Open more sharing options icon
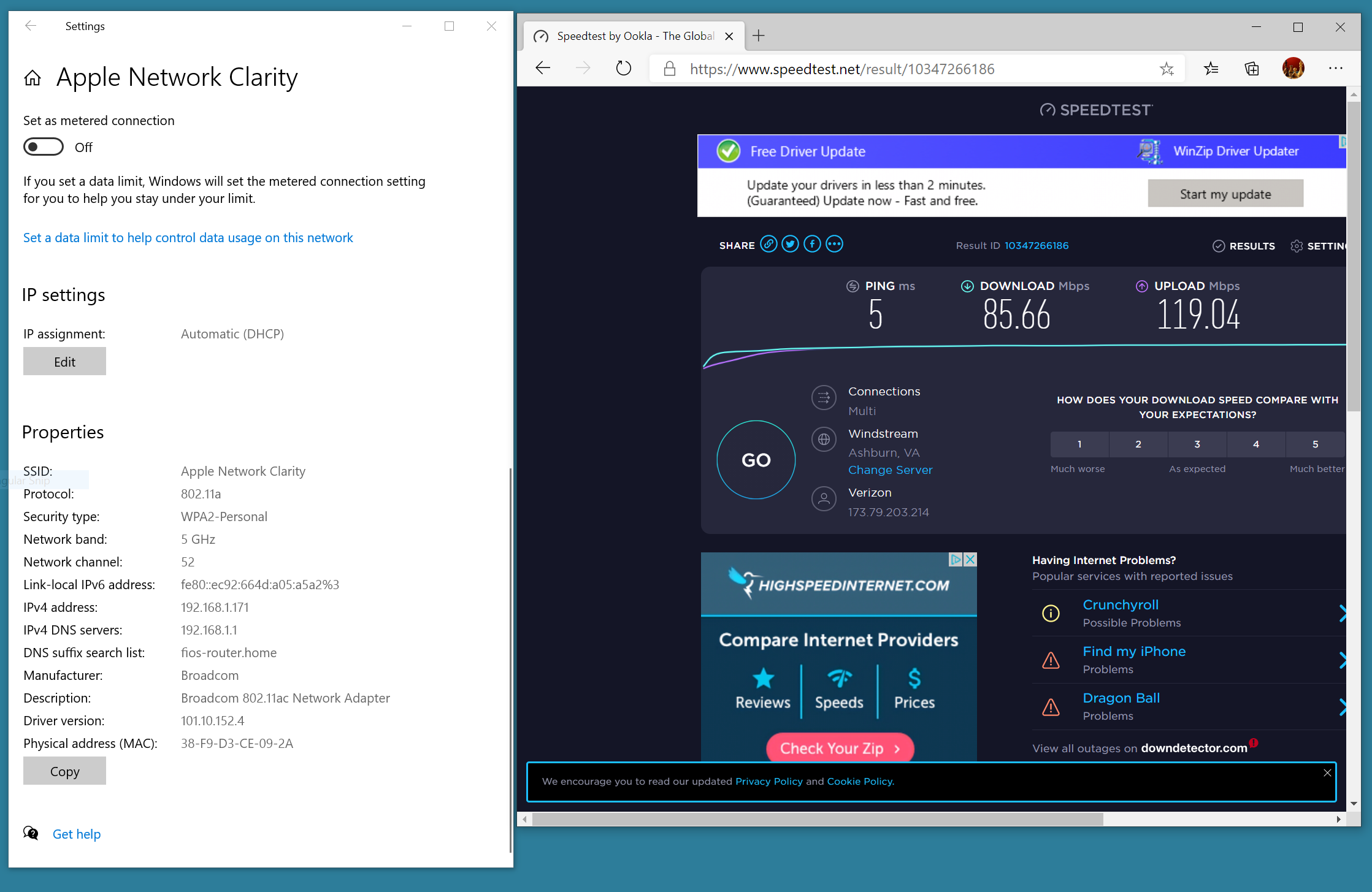This screenshot has height=892, width=1372. click(x=834, y=244)
